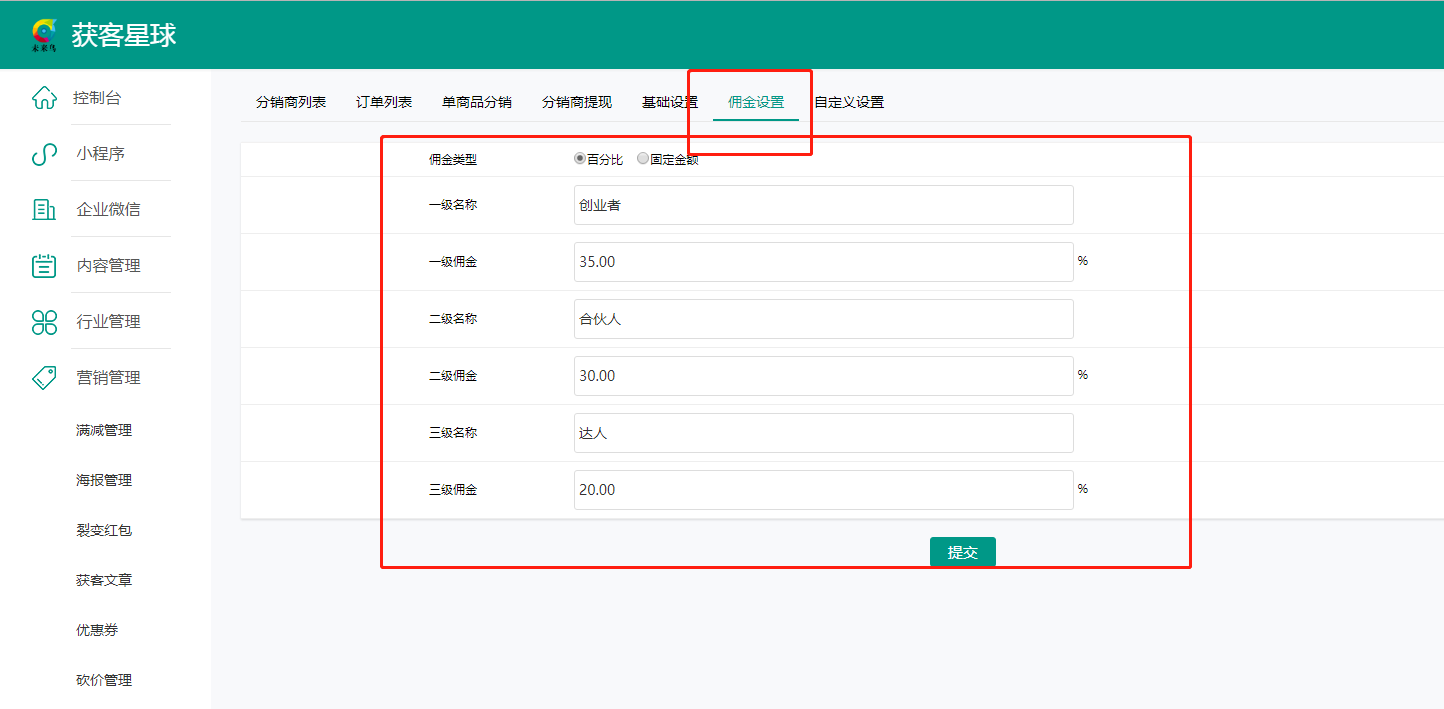This screenshot has width=1444, height=709.
Task: Open the 订单列表 tab
Action: pyautogui.click(x=384, y=102)
